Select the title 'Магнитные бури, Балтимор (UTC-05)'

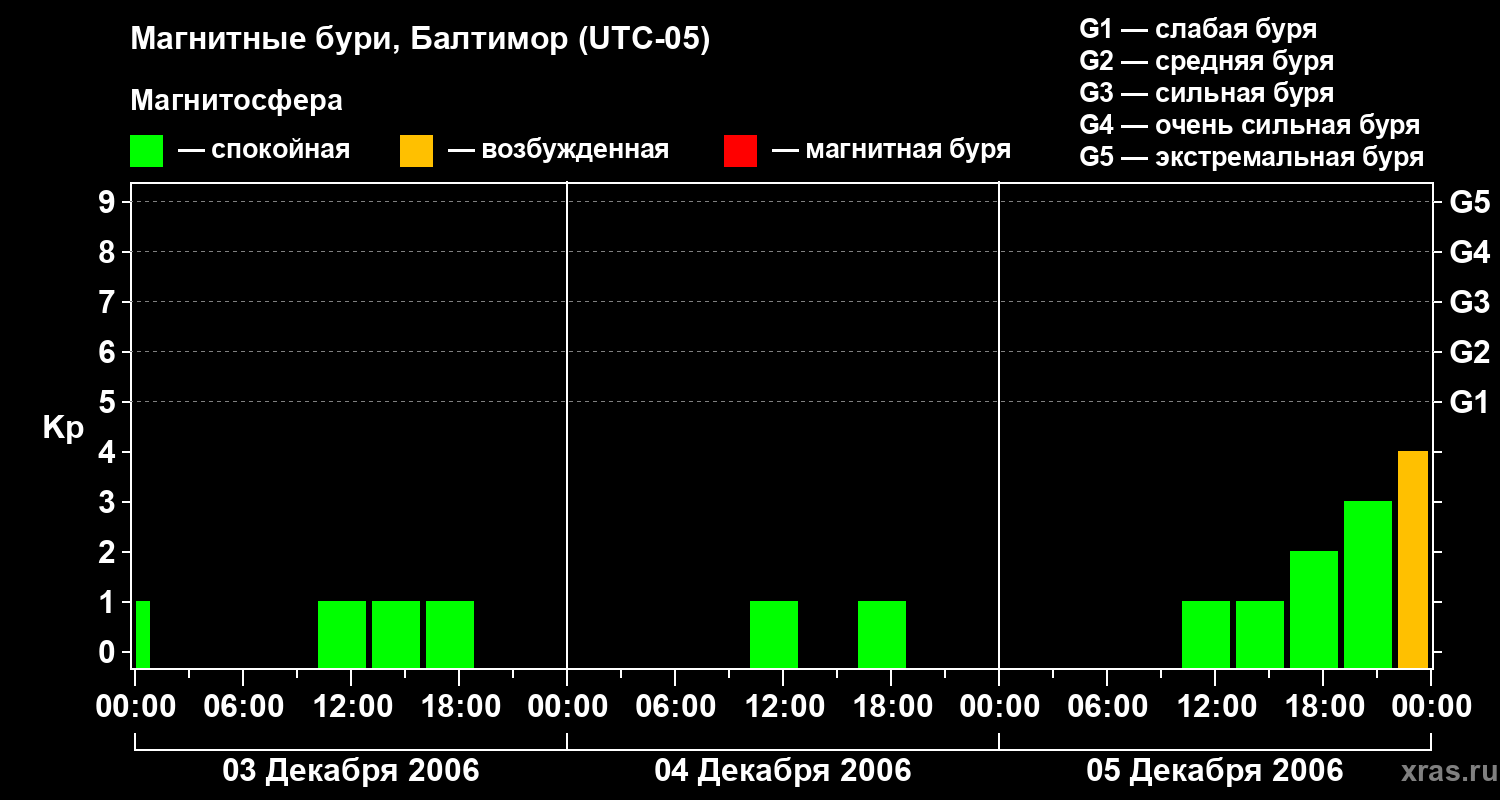coord(420,40)
